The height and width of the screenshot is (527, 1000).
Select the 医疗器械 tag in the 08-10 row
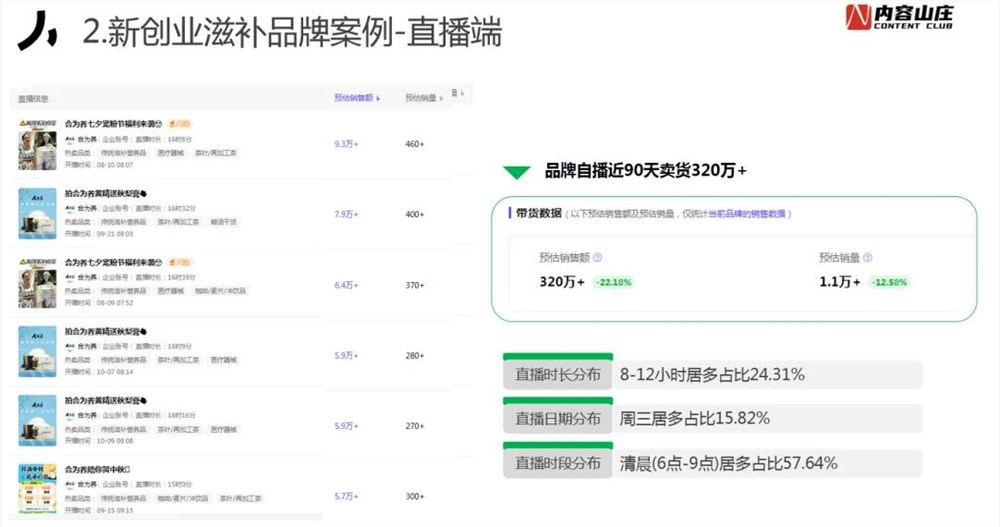click(x=171, y=153)
